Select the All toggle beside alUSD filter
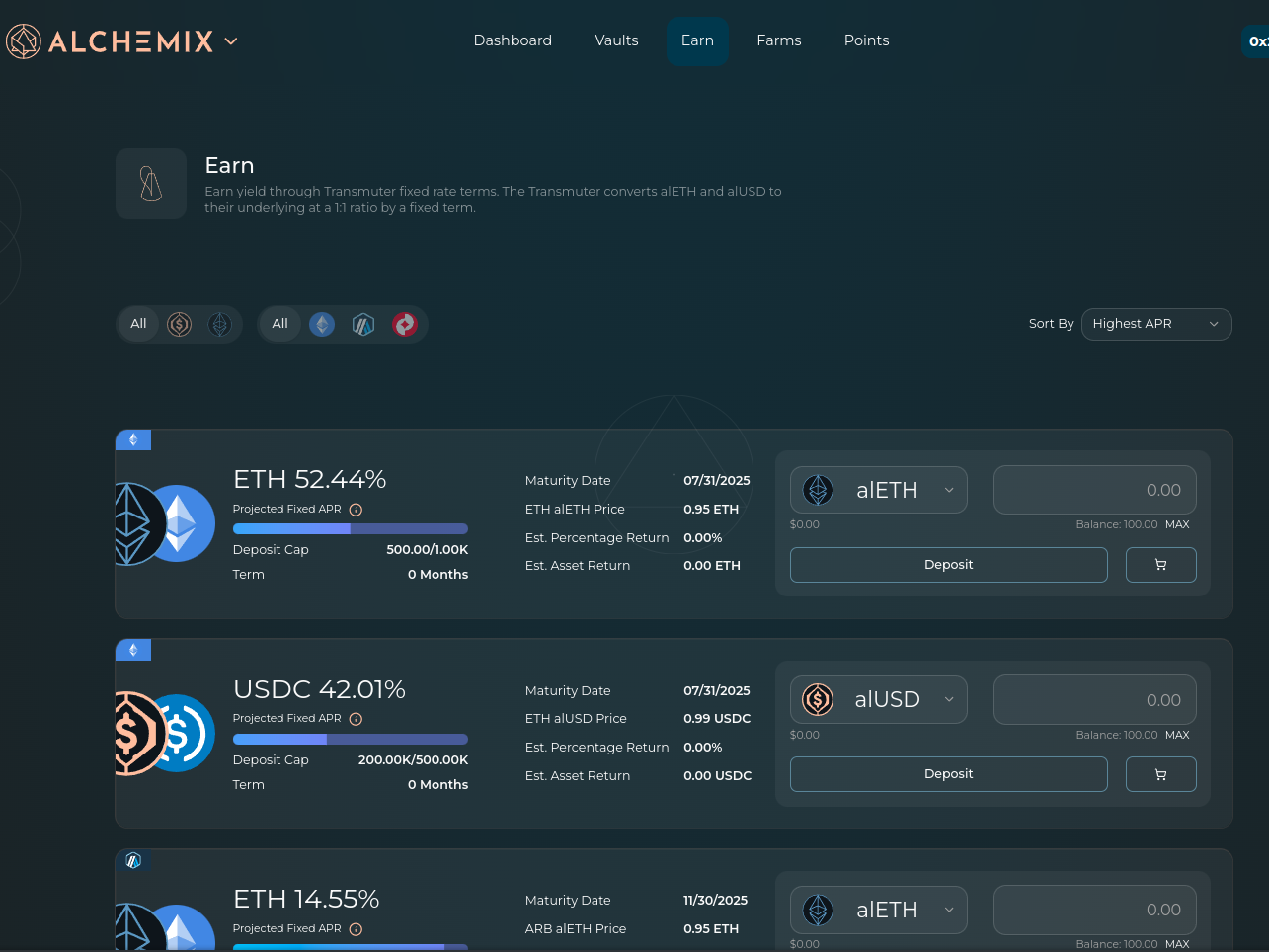 [x=138, y=324]
